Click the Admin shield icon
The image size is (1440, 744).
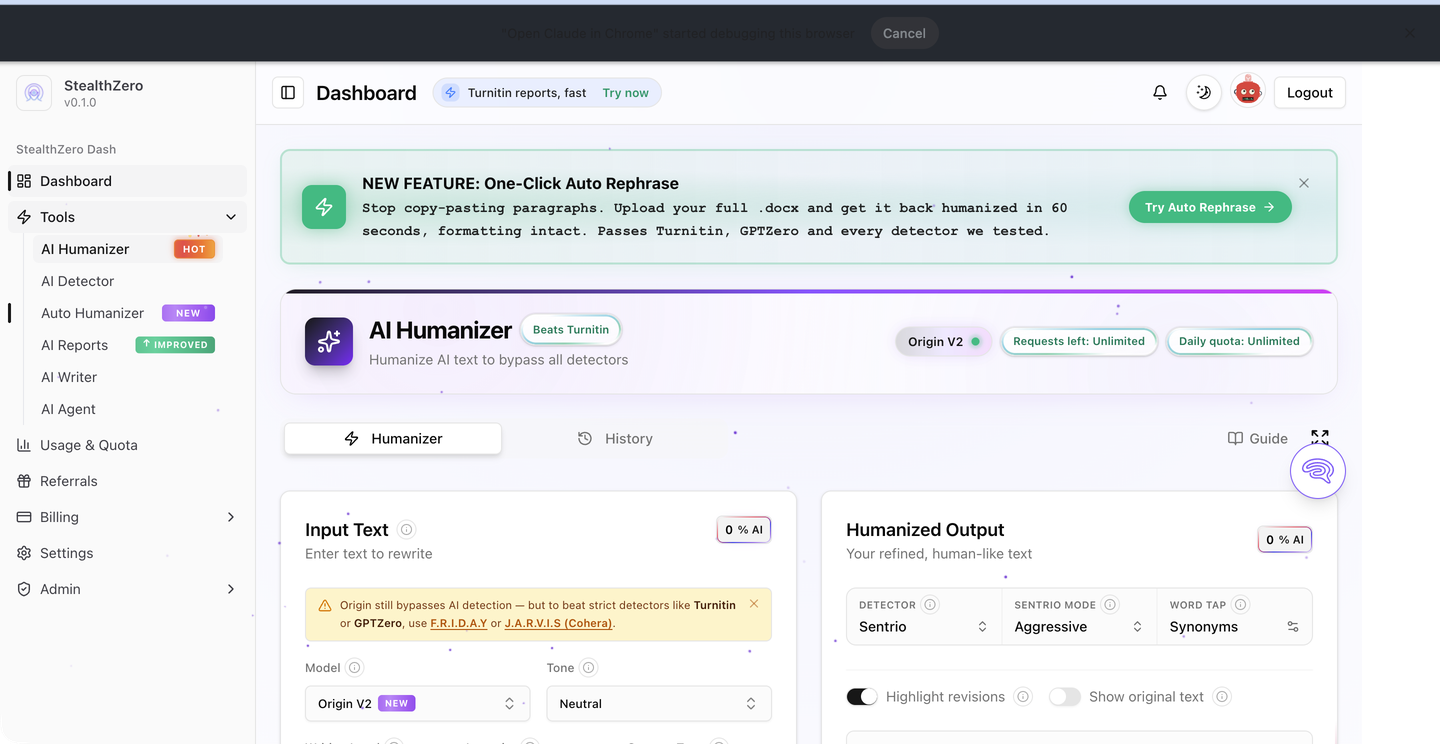pyautogui.click(x=24, y=589)
